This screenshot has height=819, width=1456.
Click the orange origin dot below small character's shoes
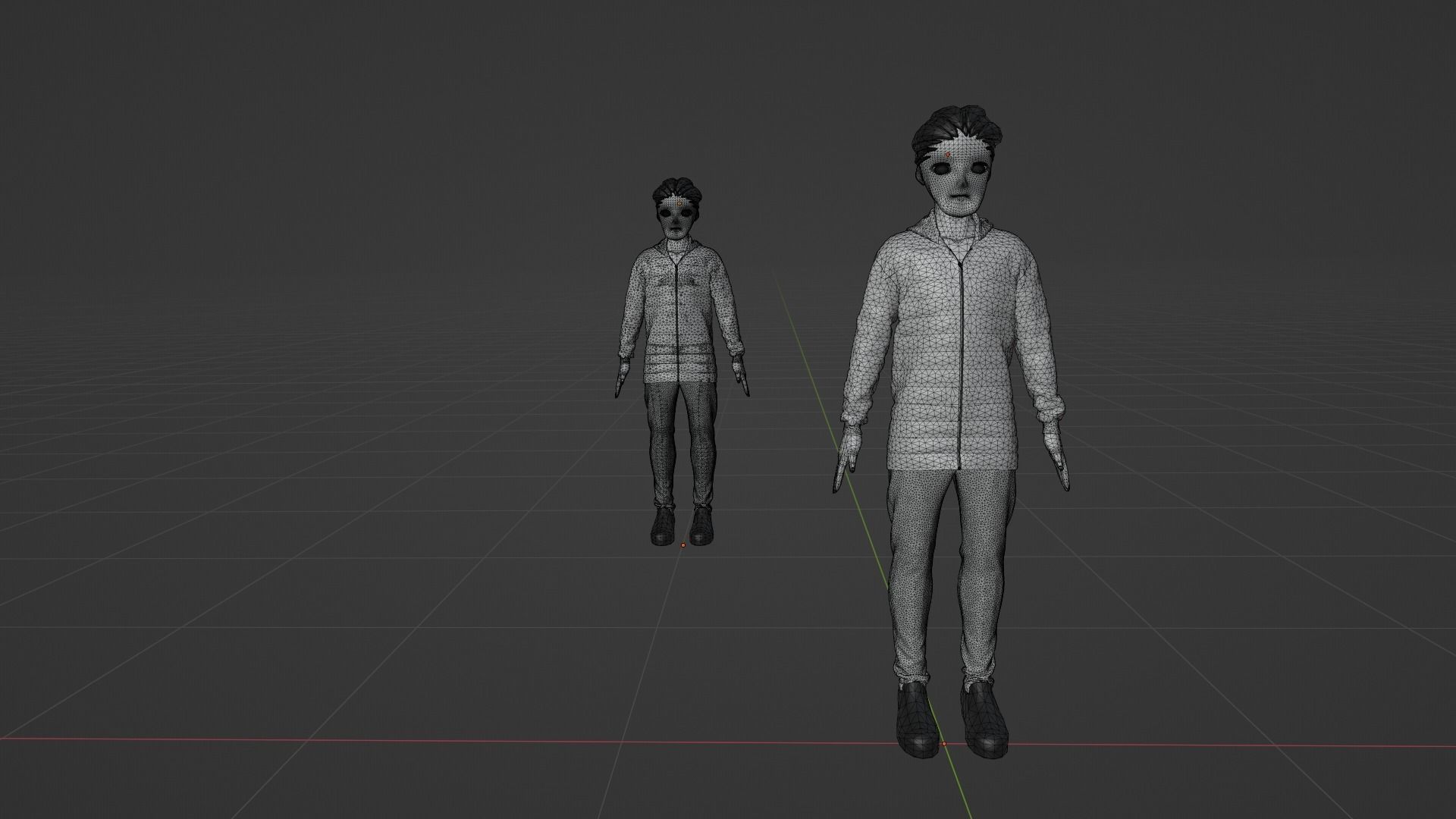pyautogui.click(x=682, y=544)
